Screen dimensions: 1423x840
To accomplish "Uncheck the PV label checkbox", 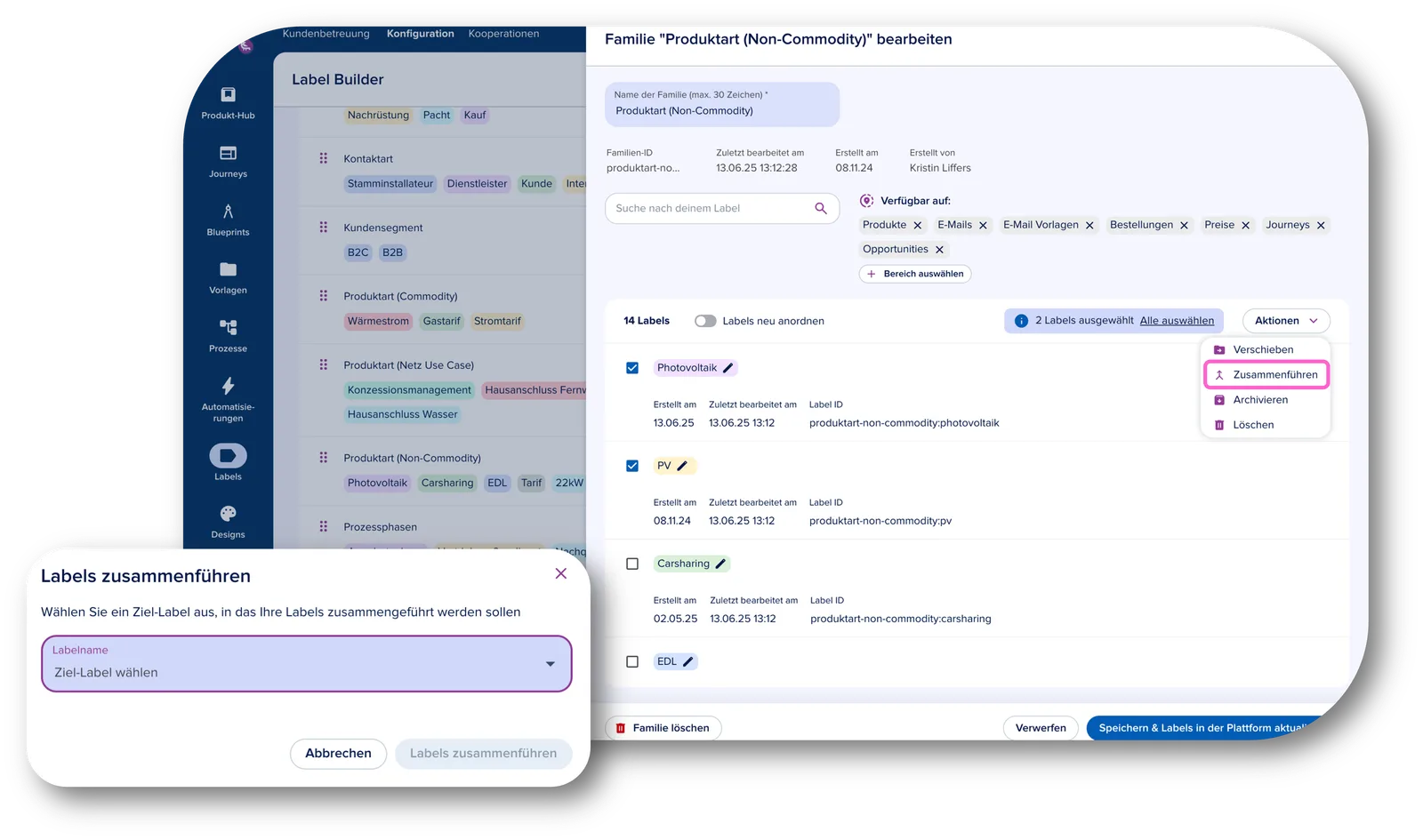I will click(x=632, y=466).
